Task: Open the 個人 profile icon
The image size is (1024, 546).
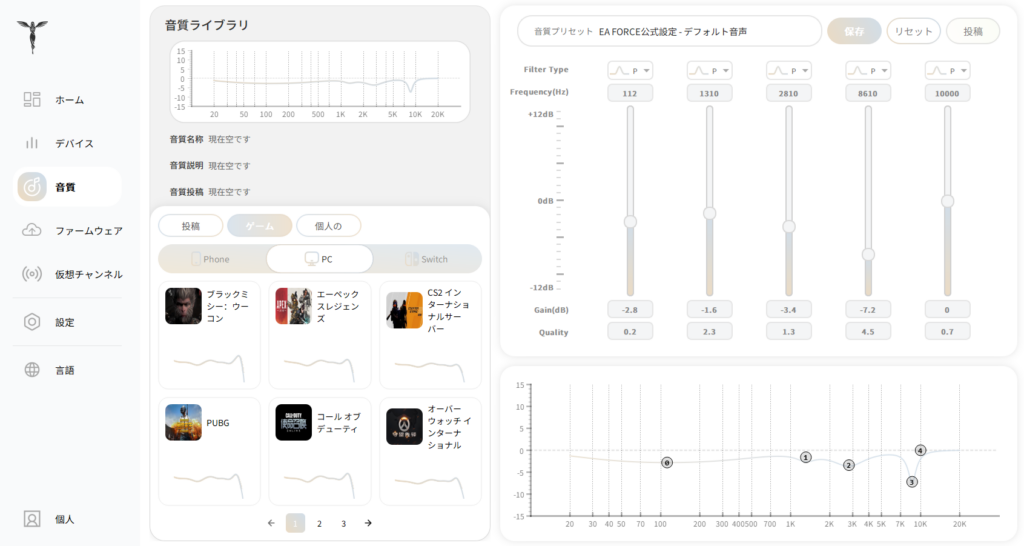Action: (32, 519)
